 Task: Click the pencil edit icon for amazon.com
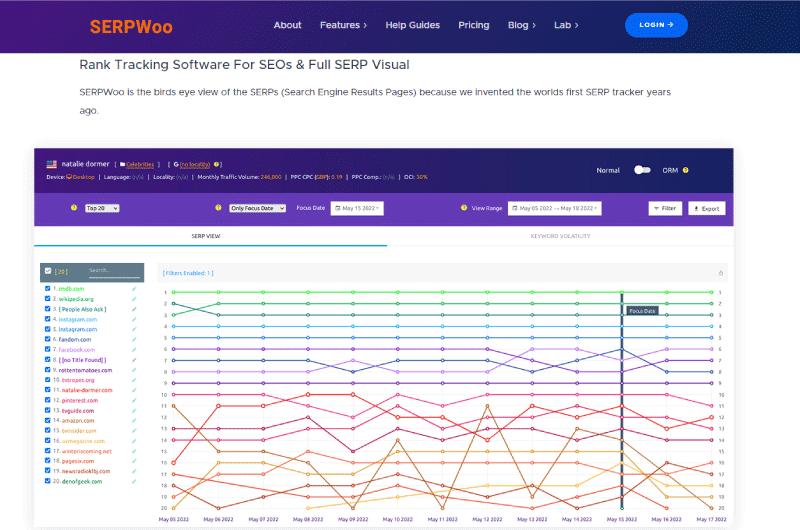point(134,421)
